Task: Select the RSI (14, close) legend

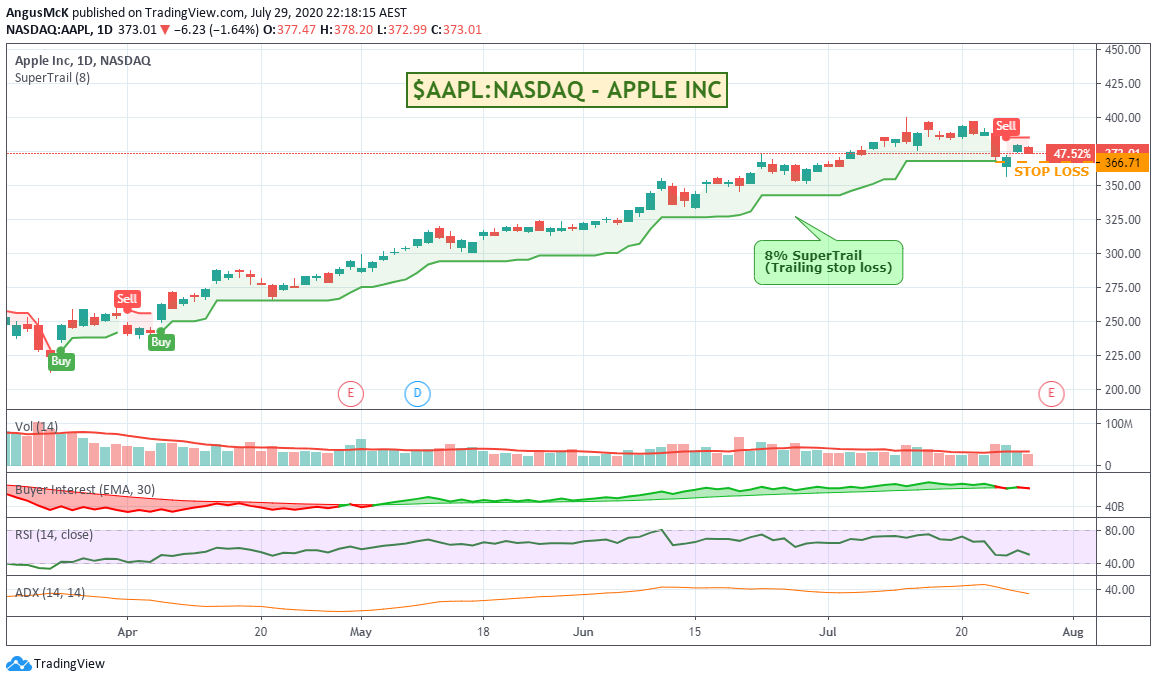Action: [54, 534]
